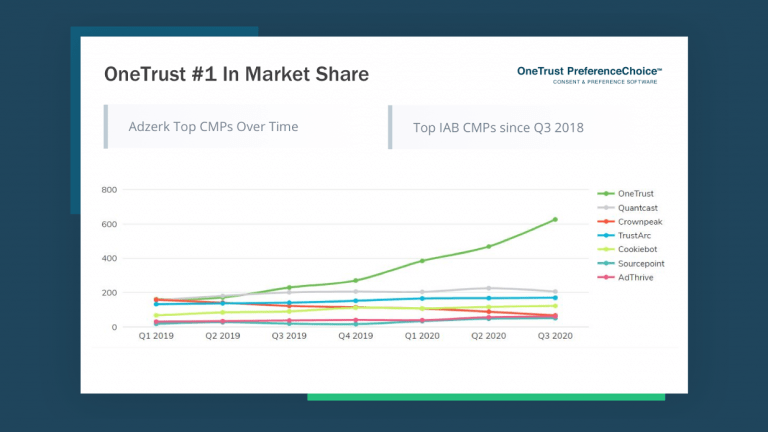Click the OneTrust Q4 2019 data point

[356, 281]
